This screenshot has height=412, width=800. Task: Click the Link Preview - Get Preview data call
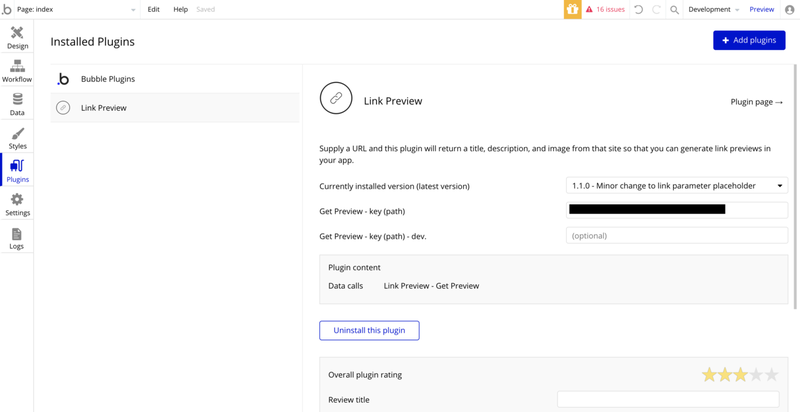tap(431, 286)
